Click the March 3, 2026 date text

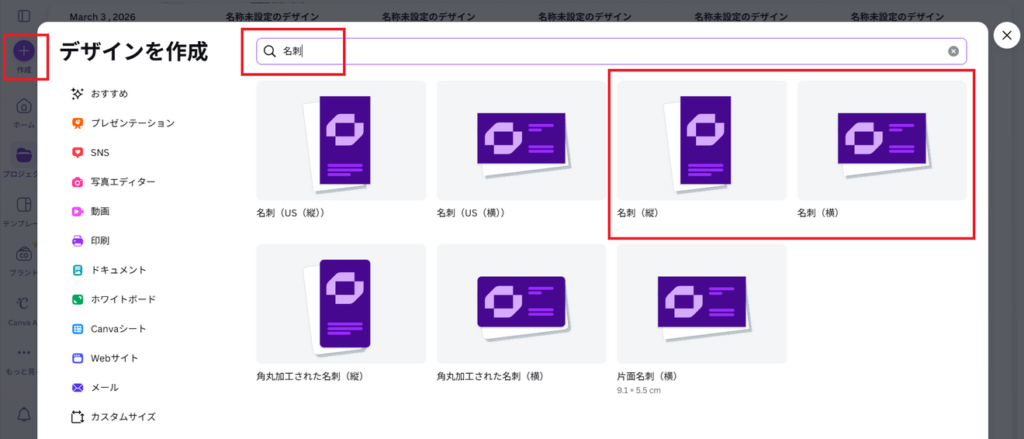tap(103, 16)
